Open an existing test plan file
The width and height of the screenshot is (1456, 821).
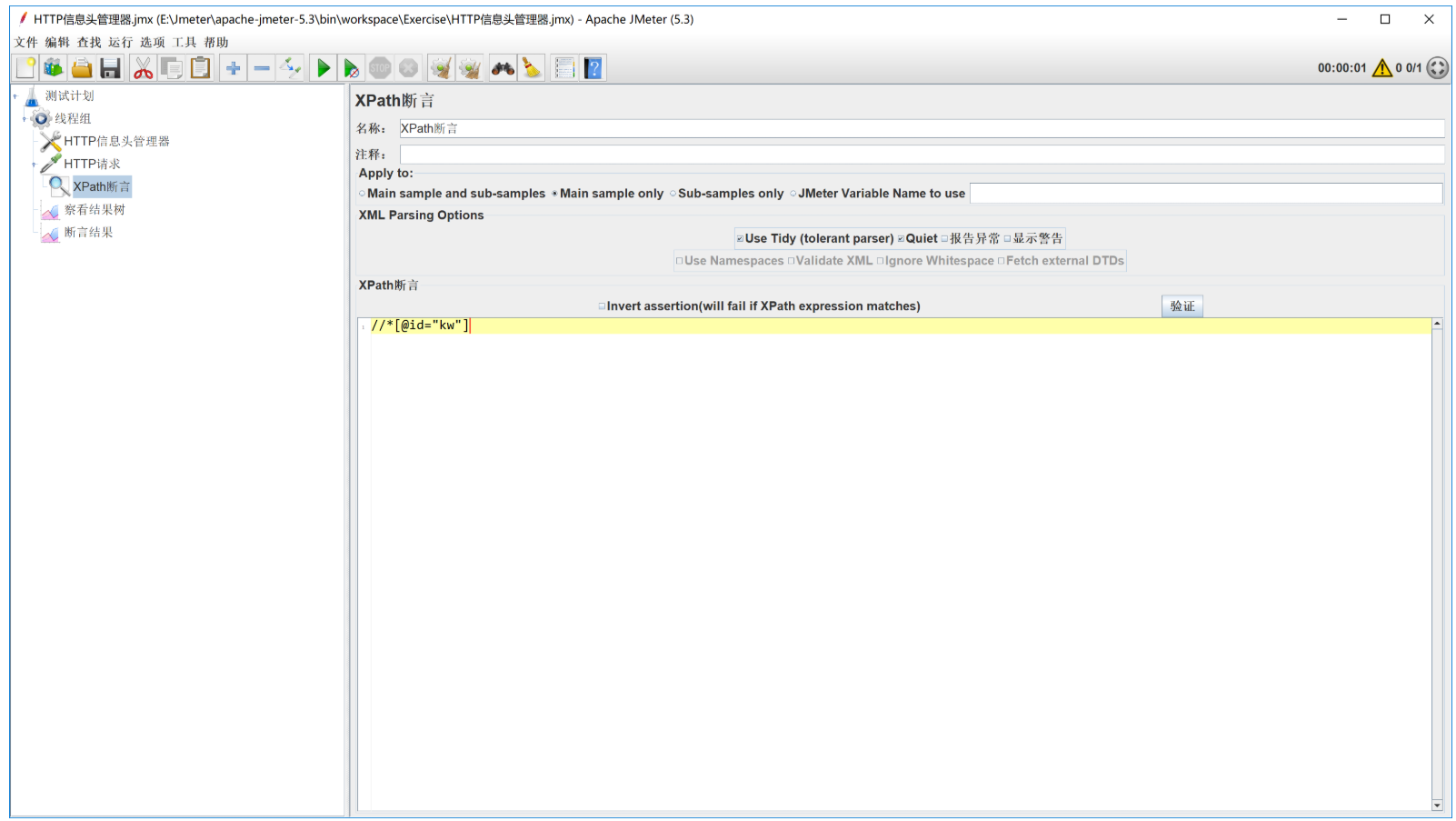tap(81, 67)
